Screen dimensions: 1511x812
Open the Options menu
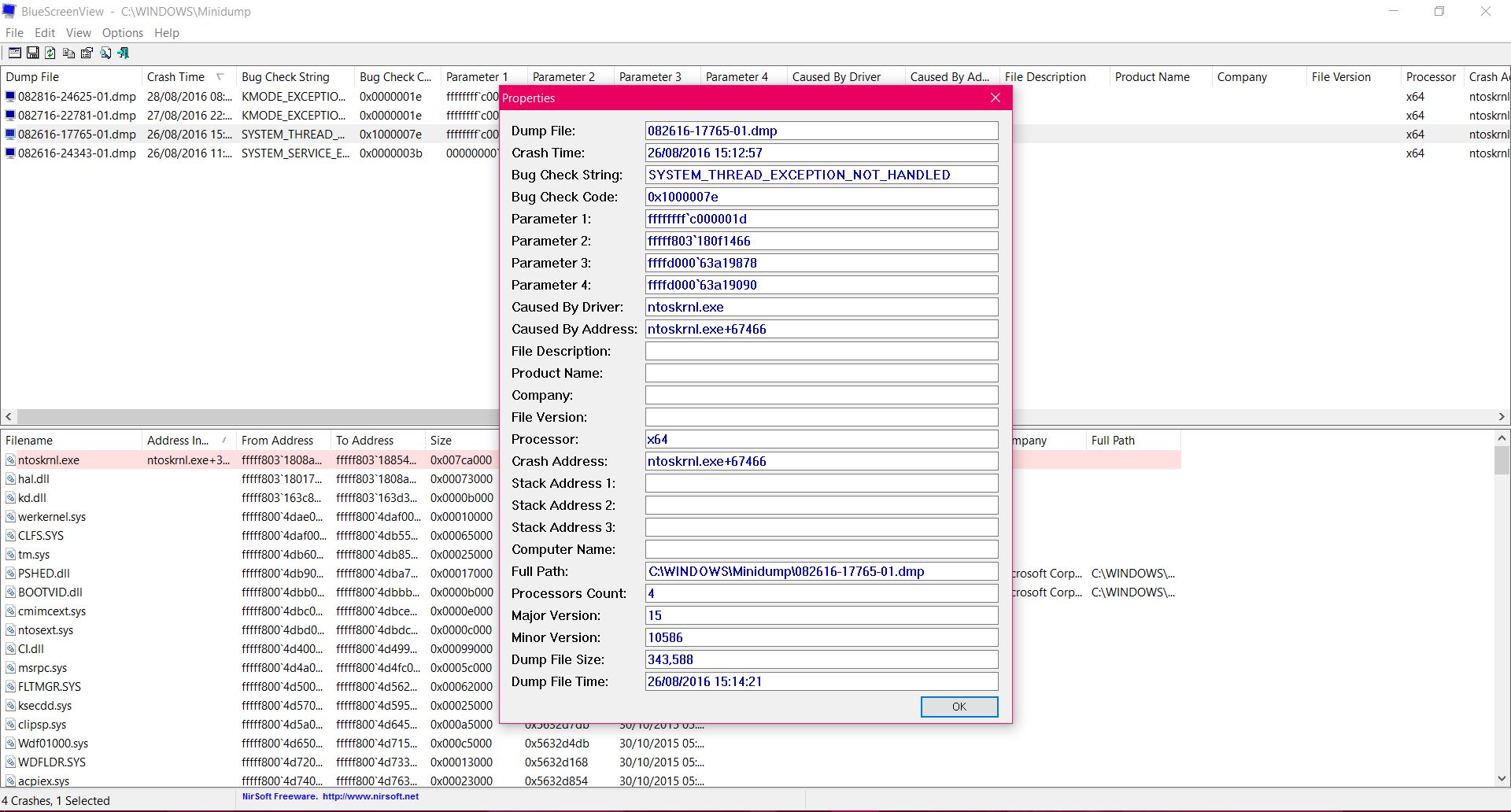pyautogui.click(x=122, y=33)
